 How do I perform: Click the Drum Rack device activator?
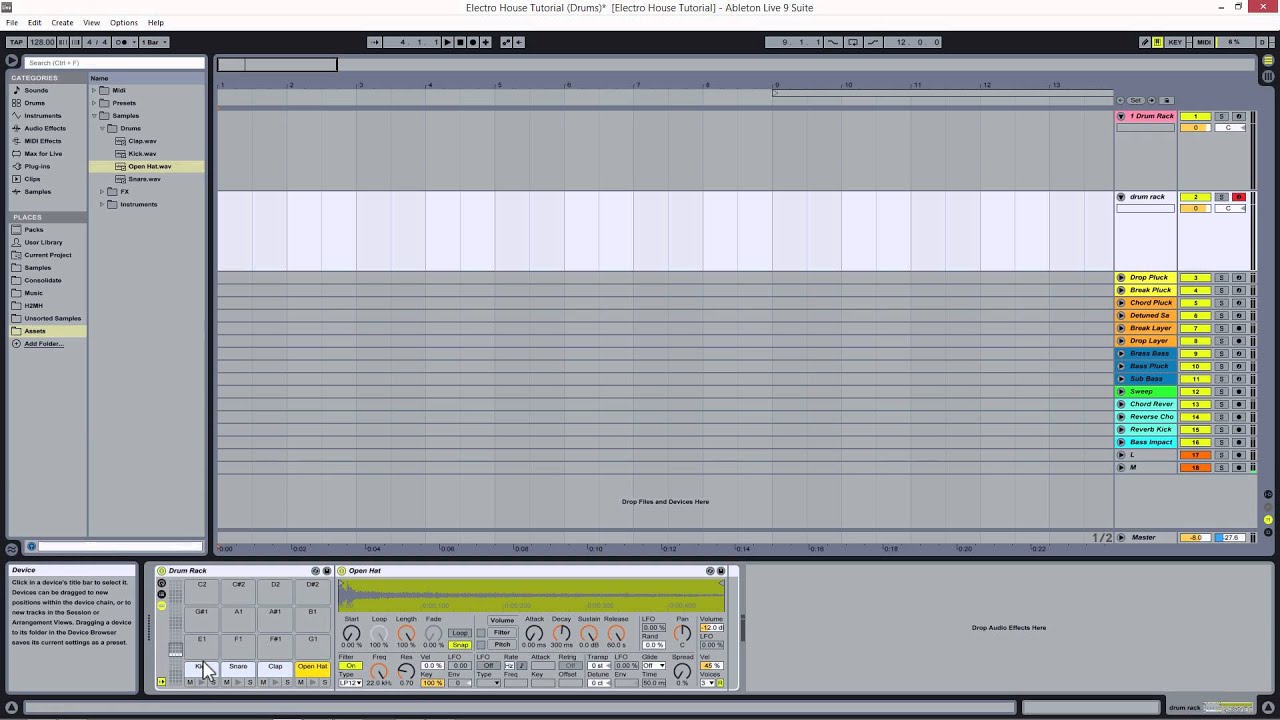coord(162,571)
